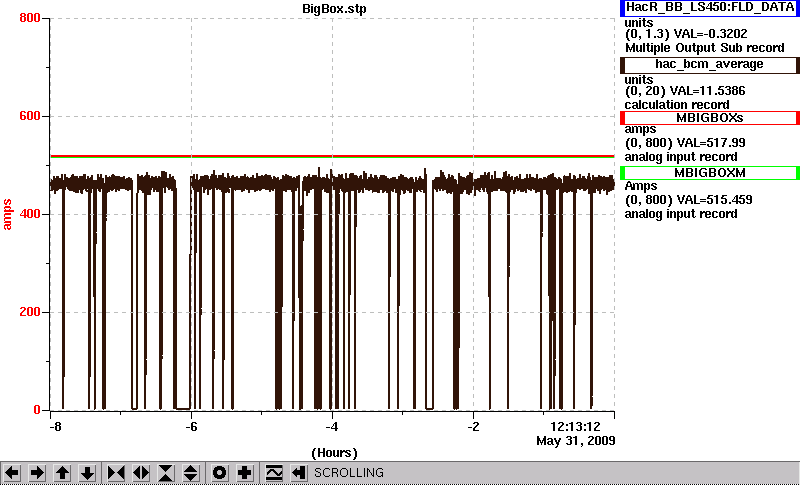Click the horizontal zoom-out diamond icon
800x485 pixels.
point(141,473)
